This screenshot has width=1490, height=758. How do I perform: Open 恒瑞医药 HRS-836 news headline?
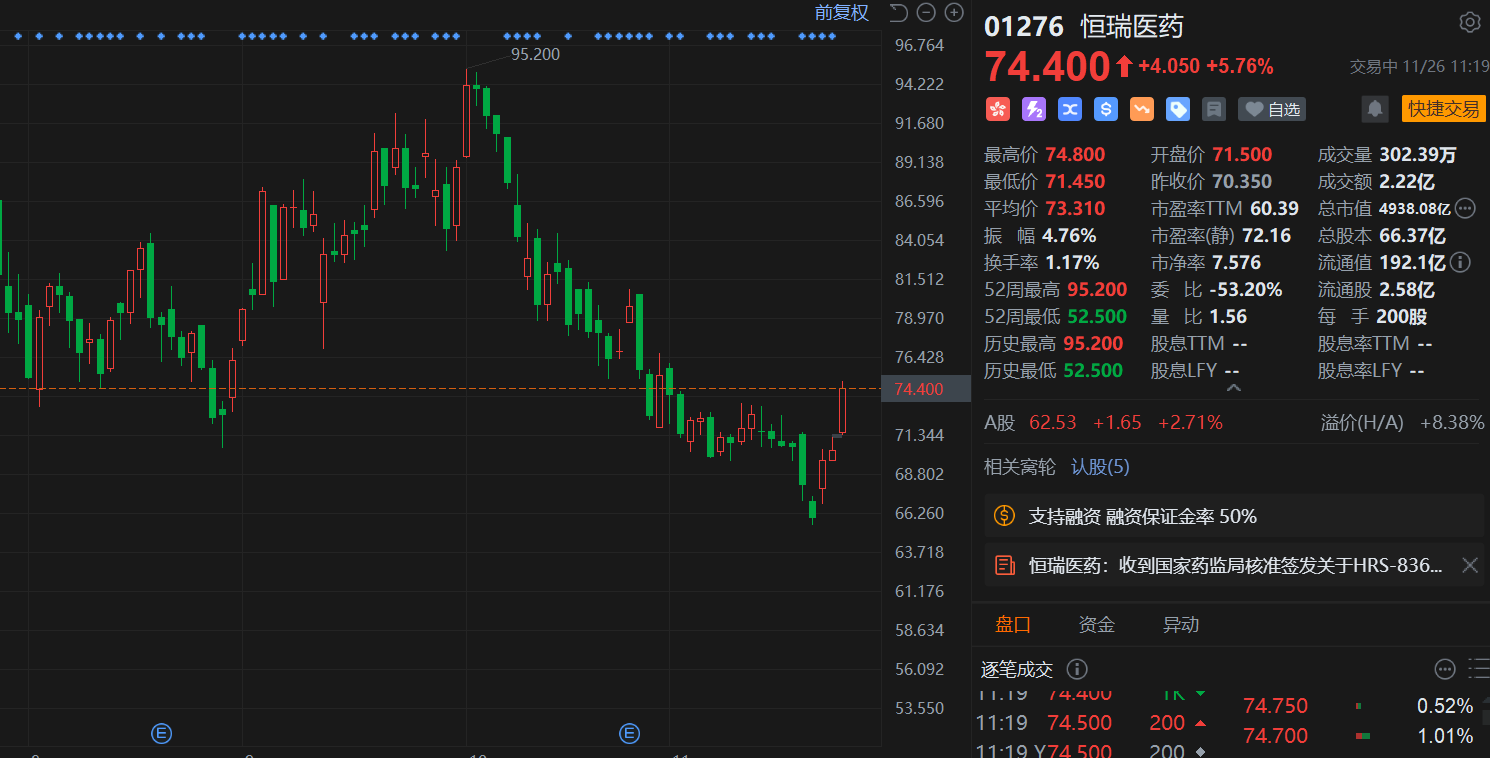(x=1236, y=566)
